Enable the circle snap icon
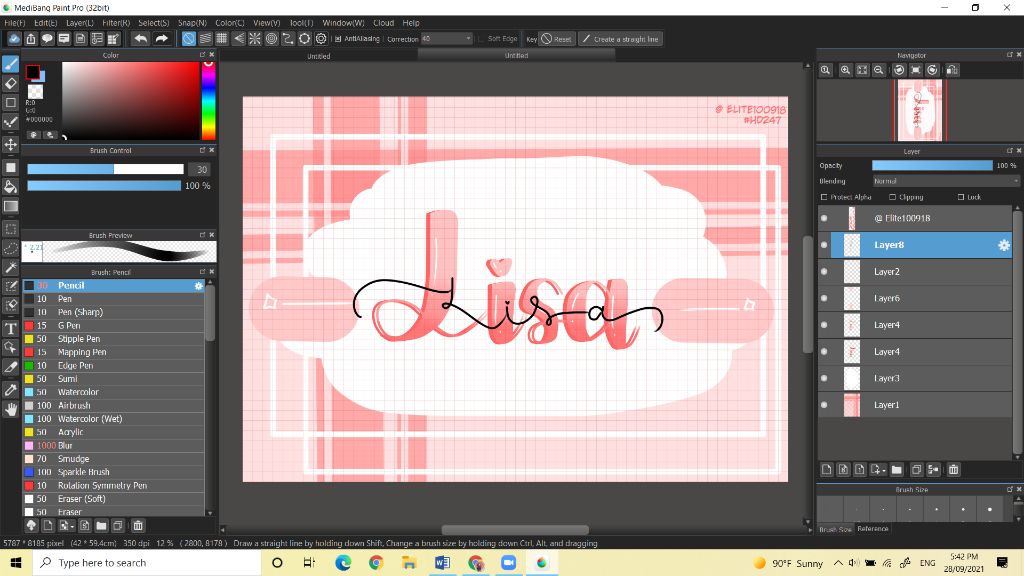The width and height of the screenshot is (1024, 576). 272,39
